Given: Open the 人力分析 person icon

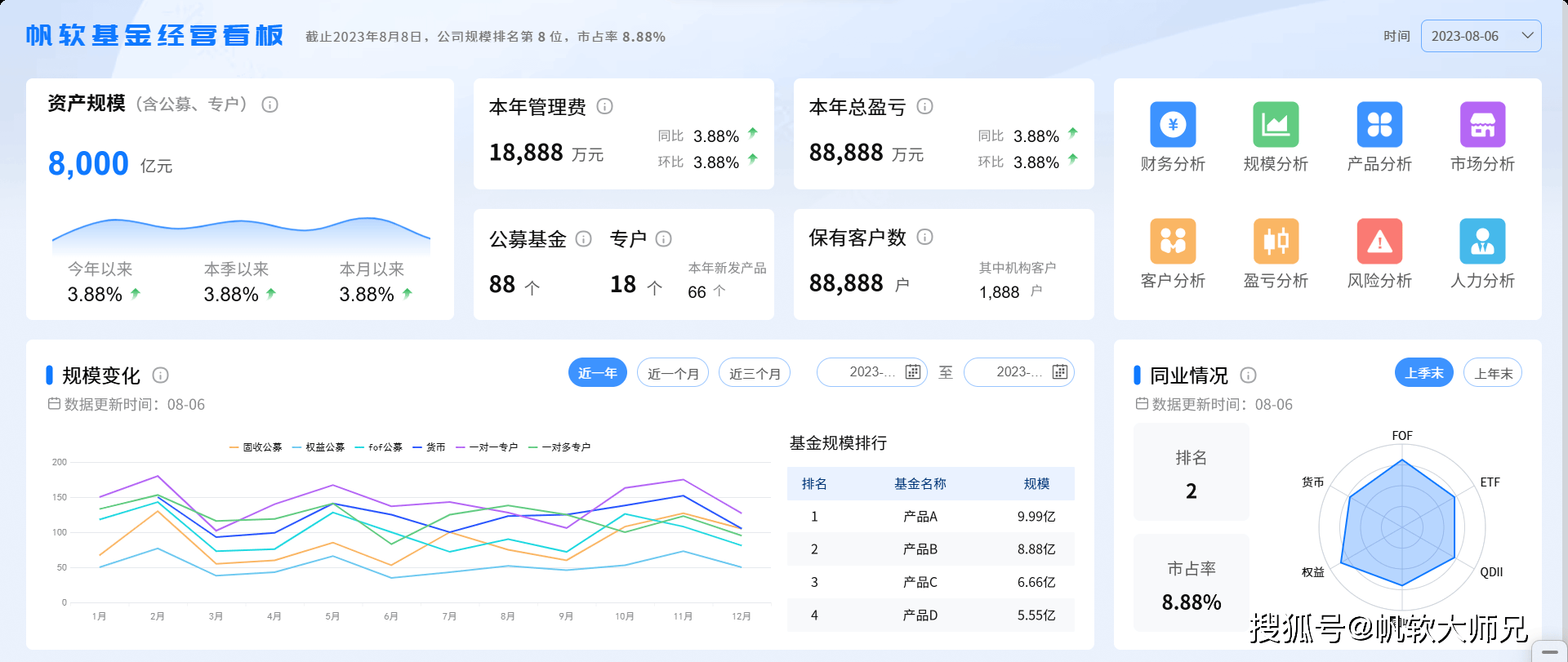Looking at the screenshot, I should 1482,242.
